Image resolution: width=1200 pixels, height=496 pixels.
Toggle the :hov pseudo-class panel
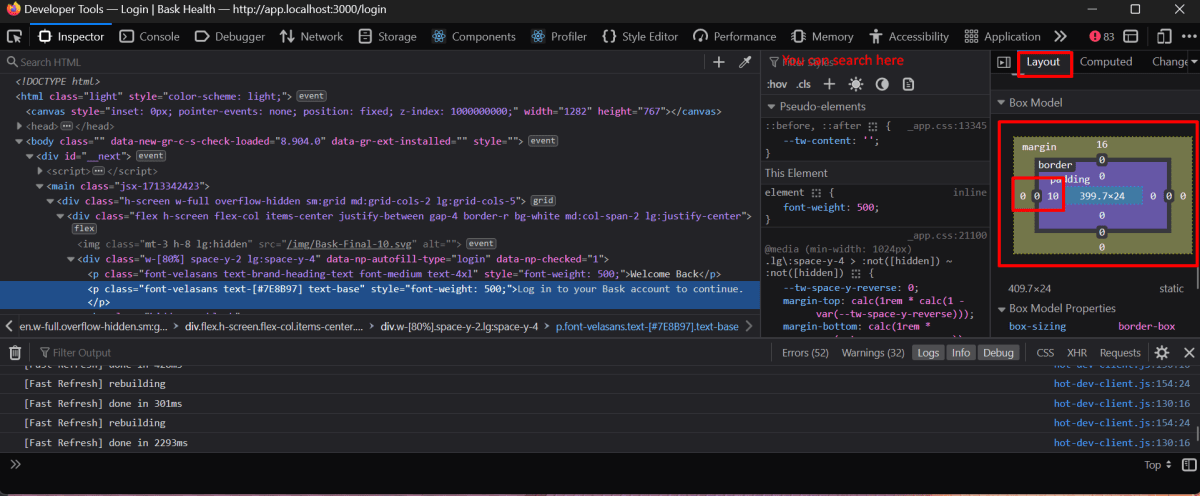(x=777, y=84)
